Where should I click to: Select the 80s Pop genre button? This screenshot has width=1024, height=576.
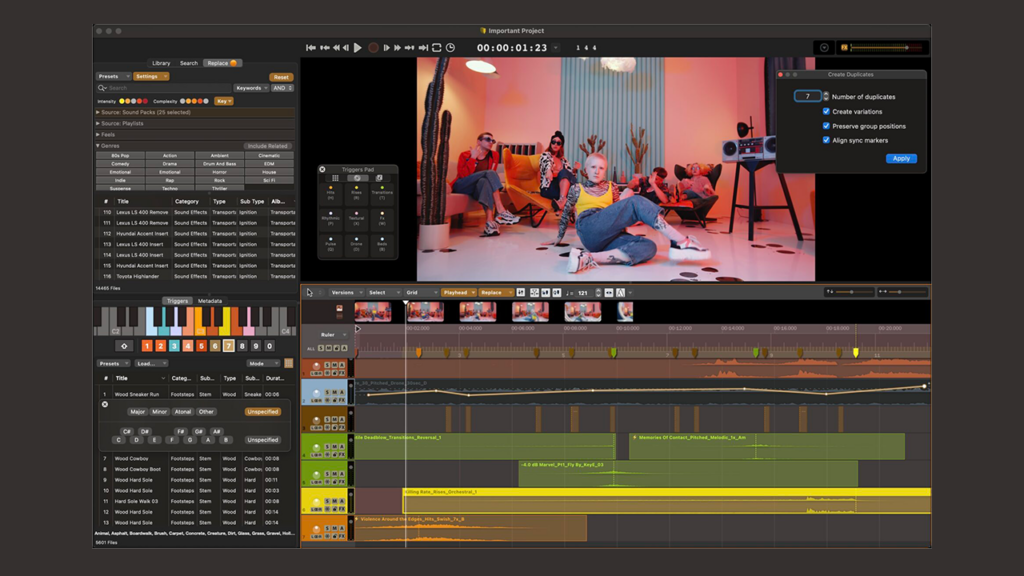point(120,155)
